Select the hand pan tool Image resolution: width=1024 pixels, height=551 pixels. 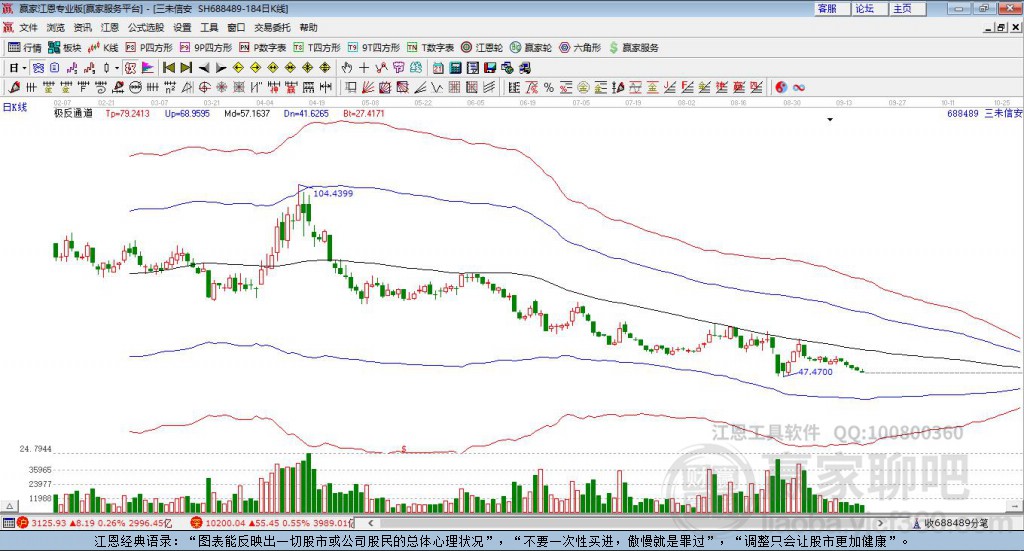346,68
